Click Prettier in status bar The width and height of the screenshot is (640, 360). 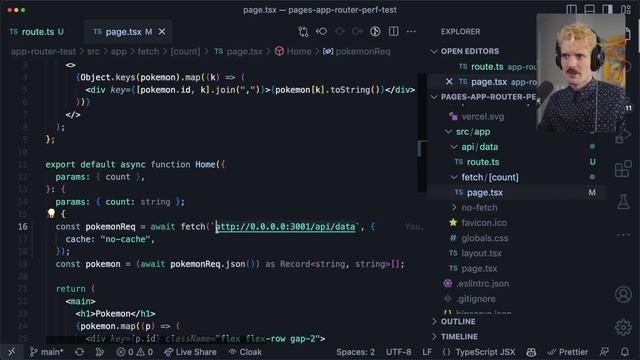568,352
